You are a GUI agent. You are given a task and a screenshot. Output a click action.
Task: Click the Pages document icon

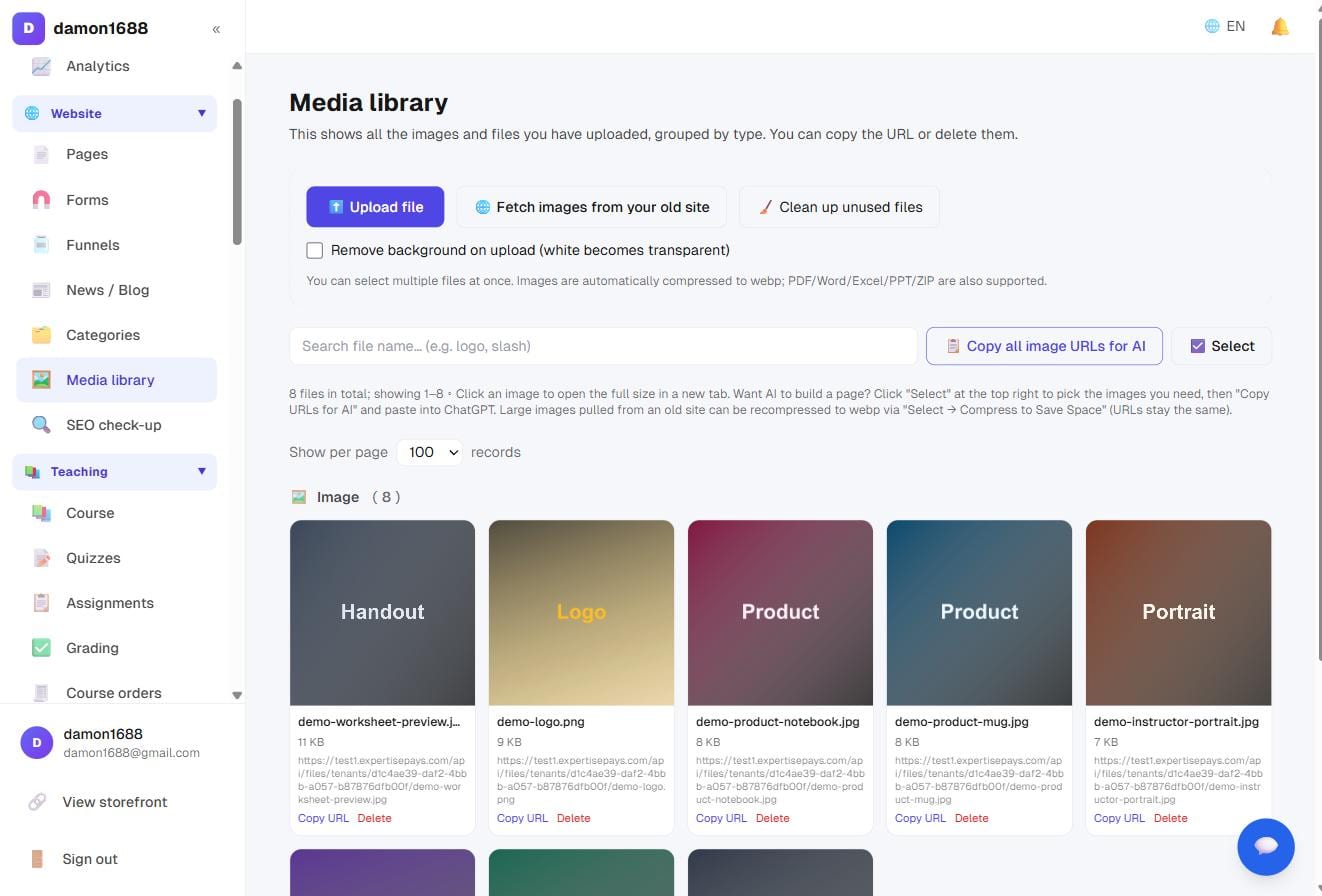41,154
